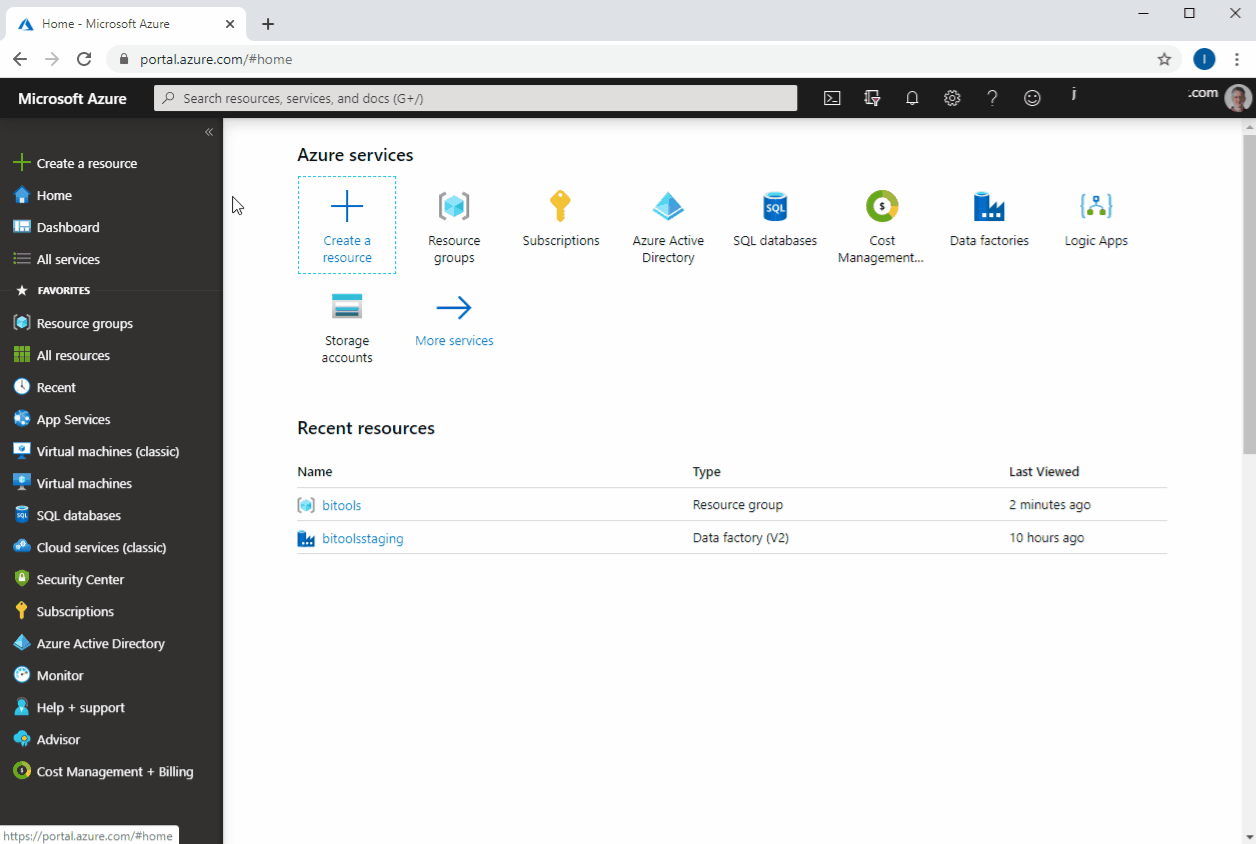1256x844 pixels.
Task: Open Cost Management service icon
Action: click(x=882, y=207)
